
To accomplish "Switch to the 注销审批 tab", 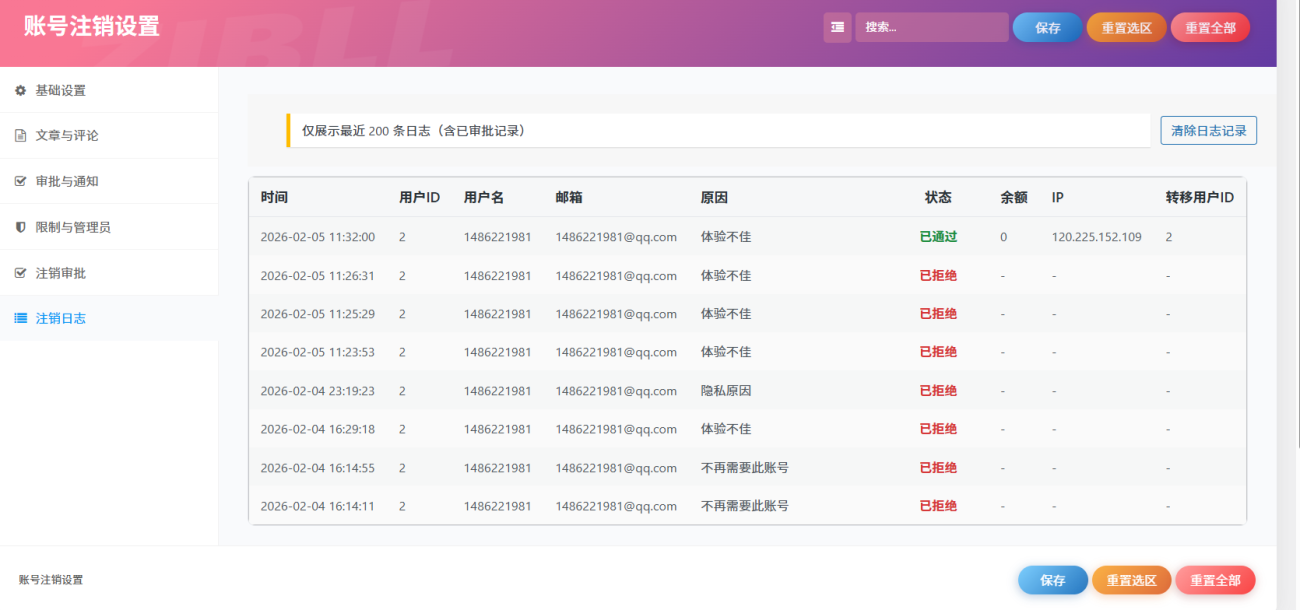I will tap(61, 273).
